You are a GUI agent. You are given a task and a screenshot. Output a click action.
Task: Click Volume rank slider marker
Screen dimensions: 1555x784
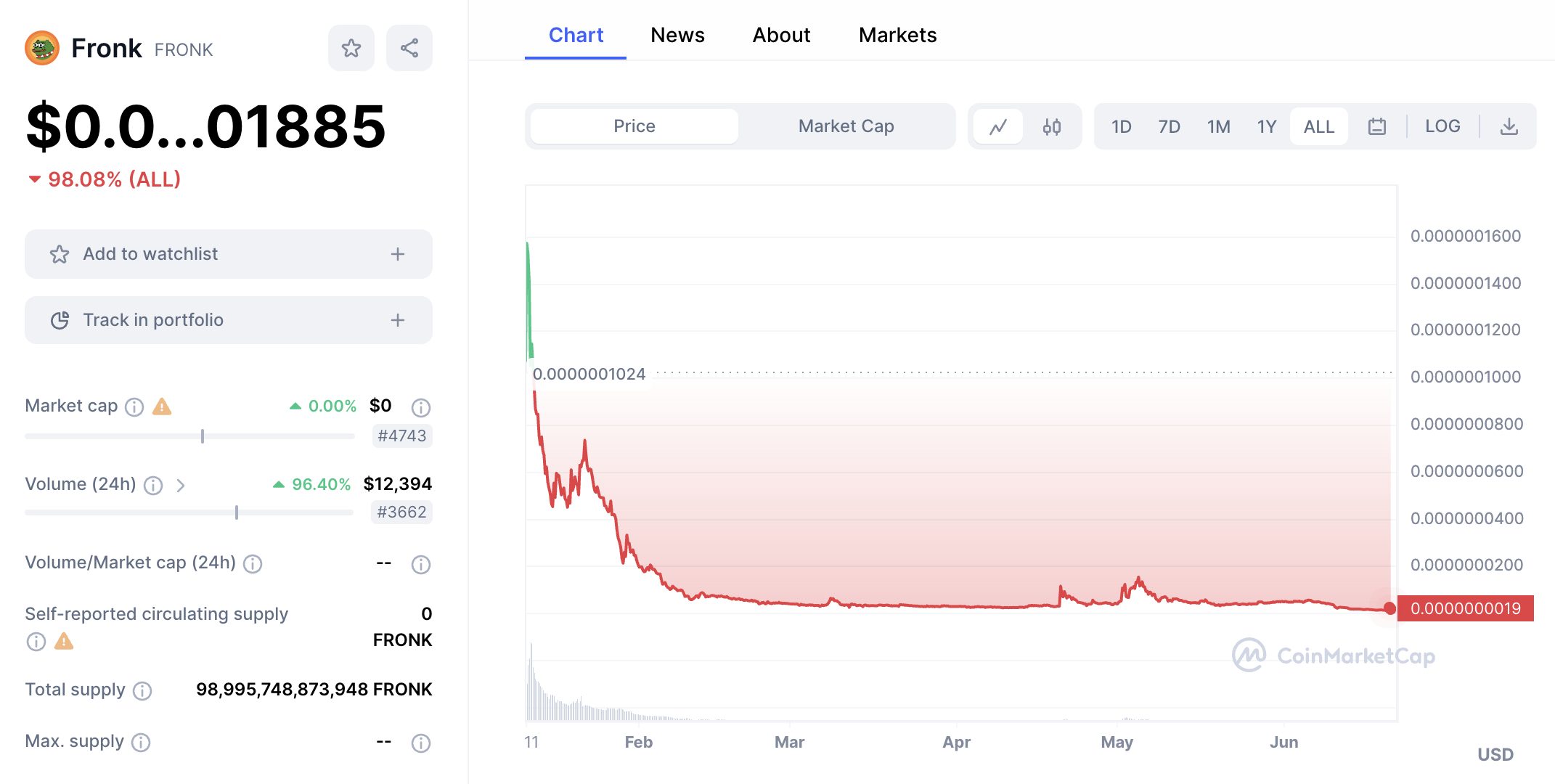pyautogui.click(x=237, y=513)
